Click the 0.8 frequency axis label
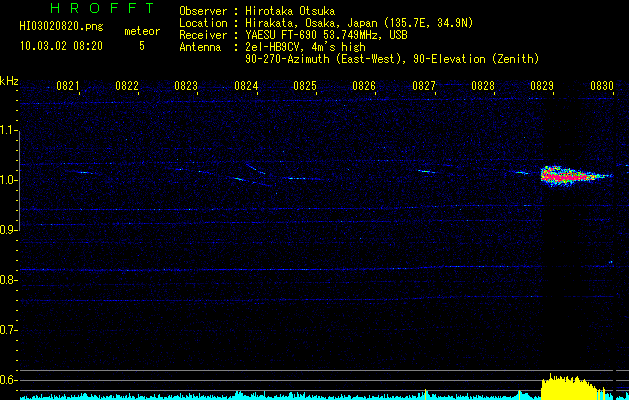 8,280
